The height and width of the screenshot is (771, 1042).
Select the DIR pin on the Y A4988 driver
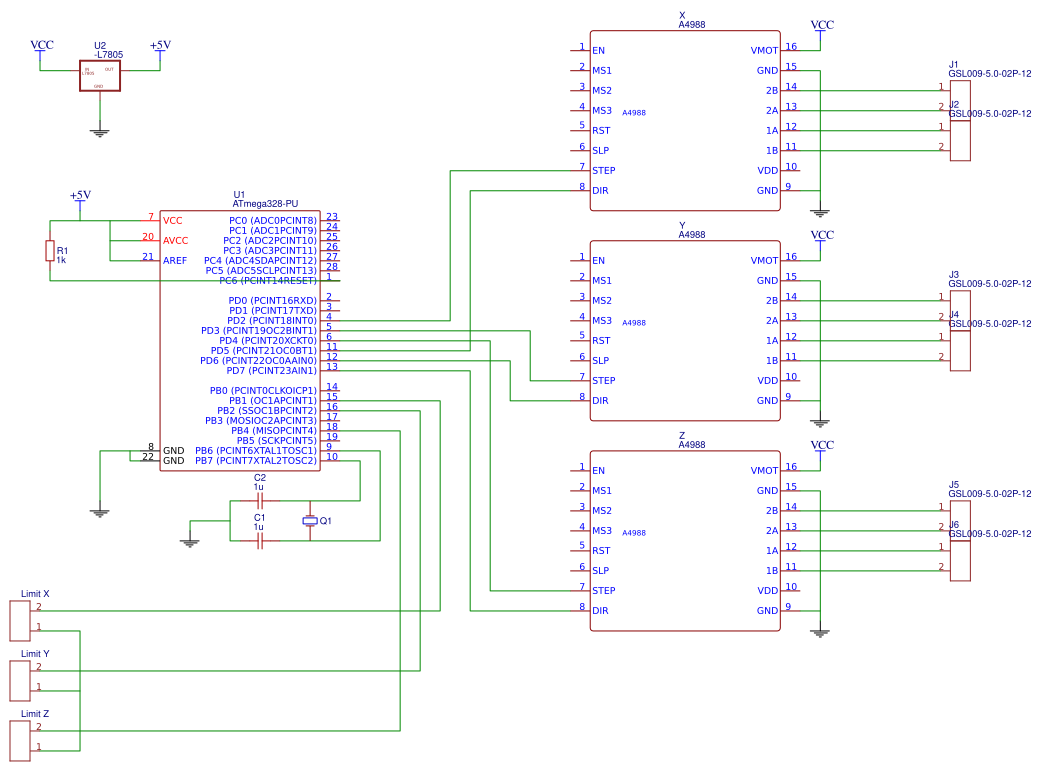[x=600, y=400]
